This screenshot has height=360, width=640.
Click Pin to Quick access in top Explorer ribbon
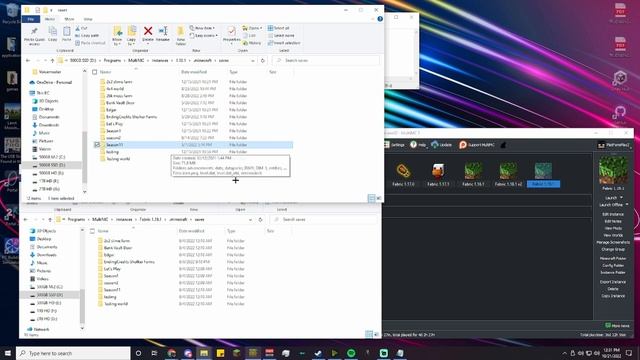(34, 35)
